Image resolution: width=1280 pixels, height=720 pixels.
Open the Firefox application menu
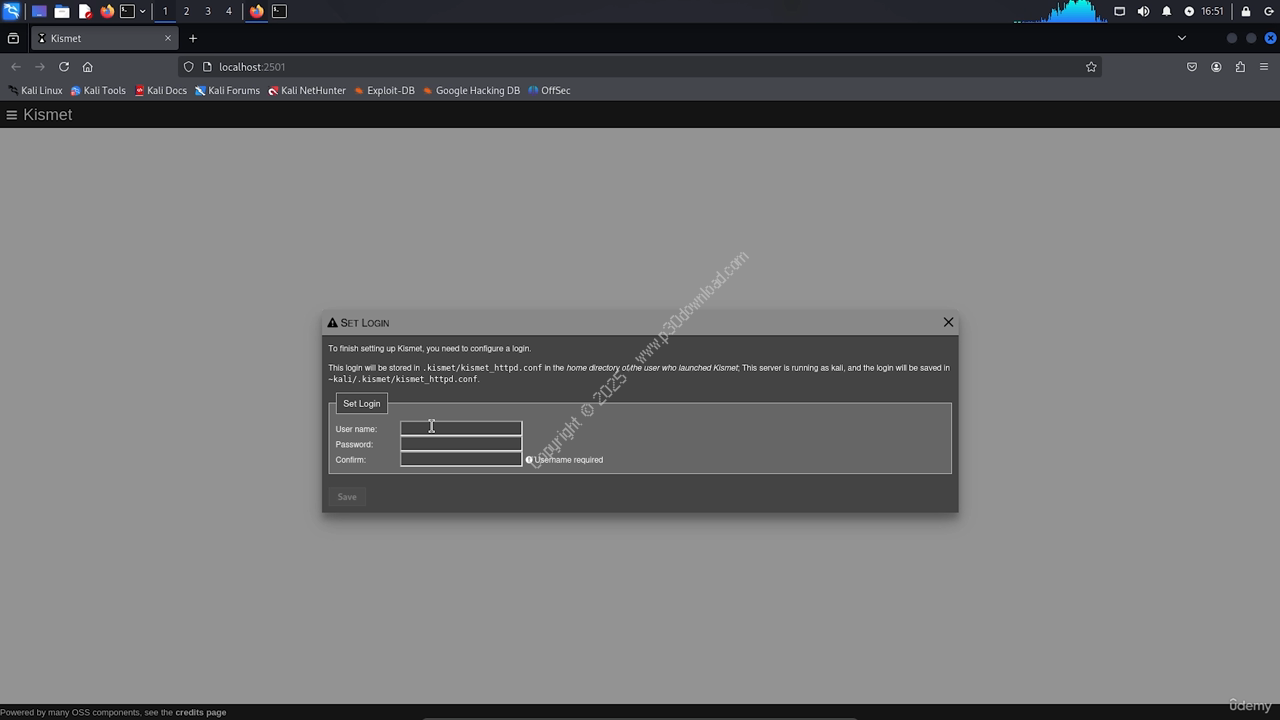pyautogui.click(x=1264, y=67)
